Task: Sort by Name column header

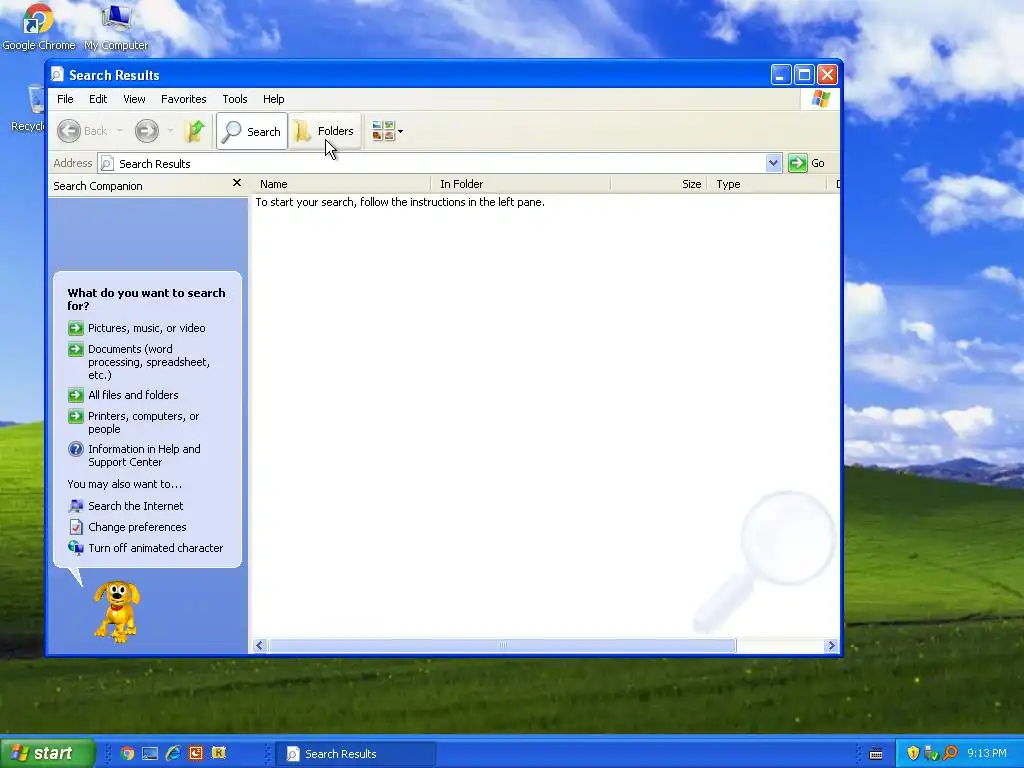Action: [x=342, y=184]
